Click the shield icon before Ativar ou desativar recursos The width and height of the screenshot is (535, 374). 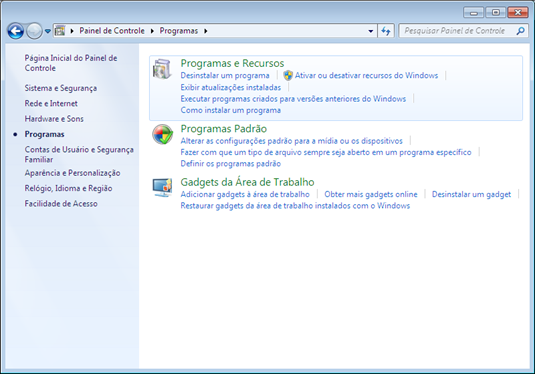pyautogui.click(x=288, y=75)
